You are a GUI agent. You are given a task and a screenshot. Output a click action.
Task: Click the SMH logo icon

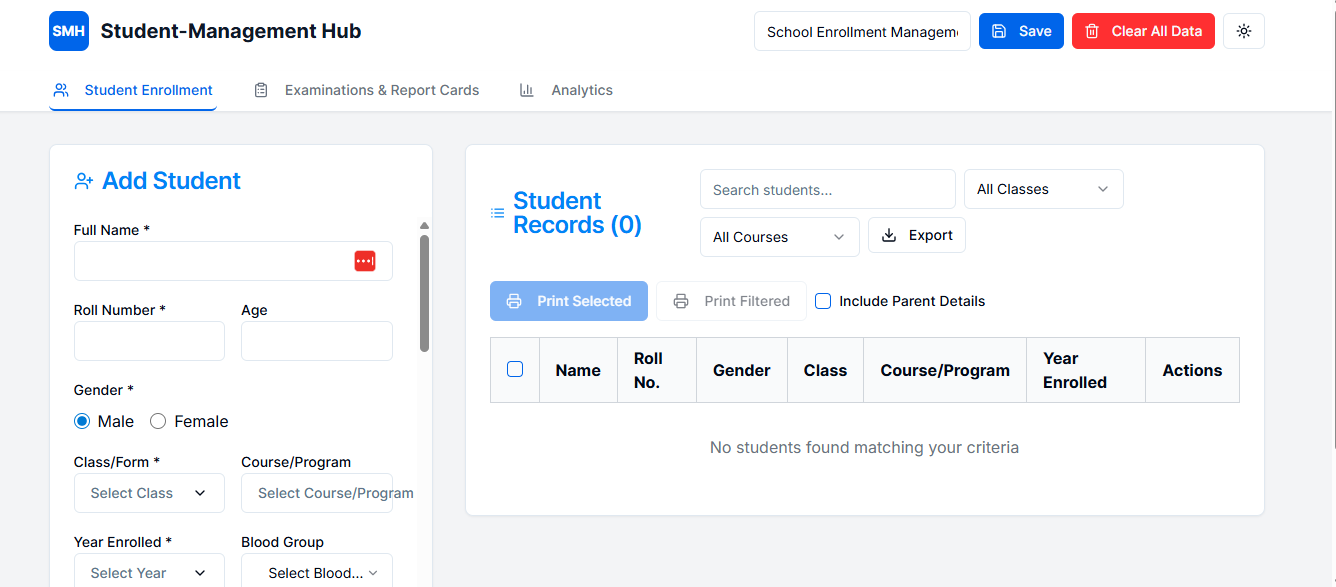pos(69,31)
